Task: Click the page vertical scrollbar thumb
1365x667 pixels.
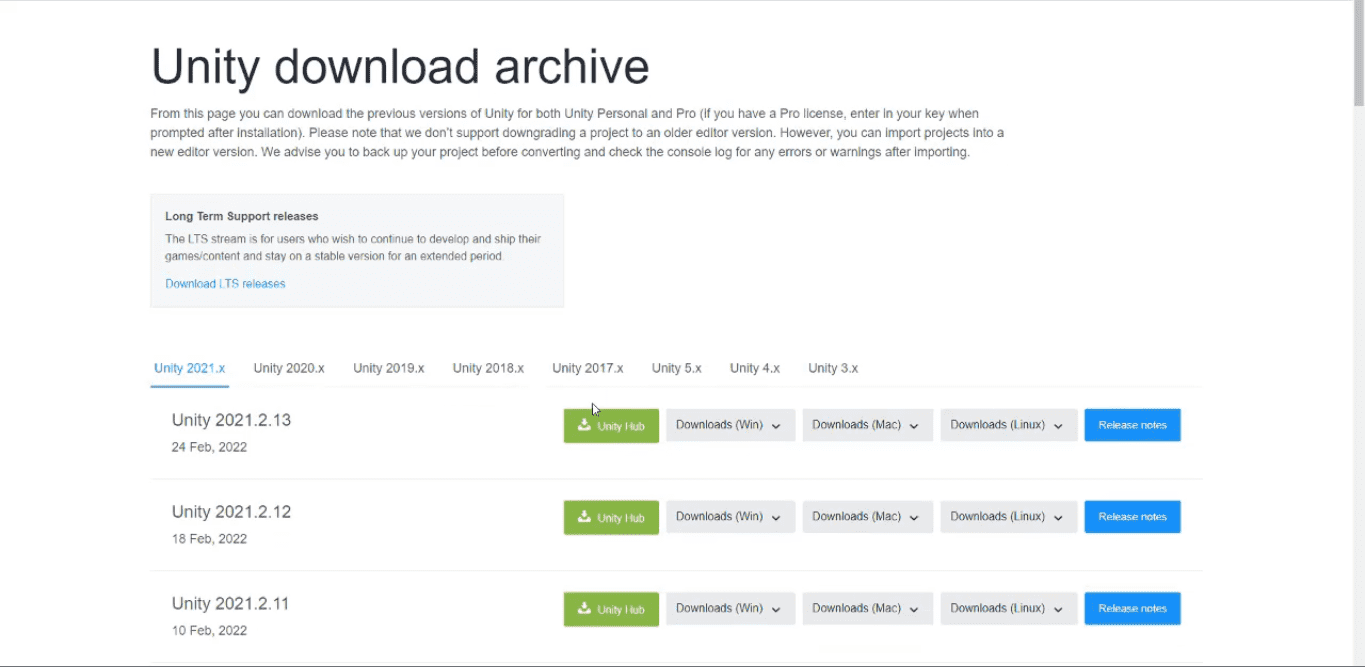Action: point(1358,54)
